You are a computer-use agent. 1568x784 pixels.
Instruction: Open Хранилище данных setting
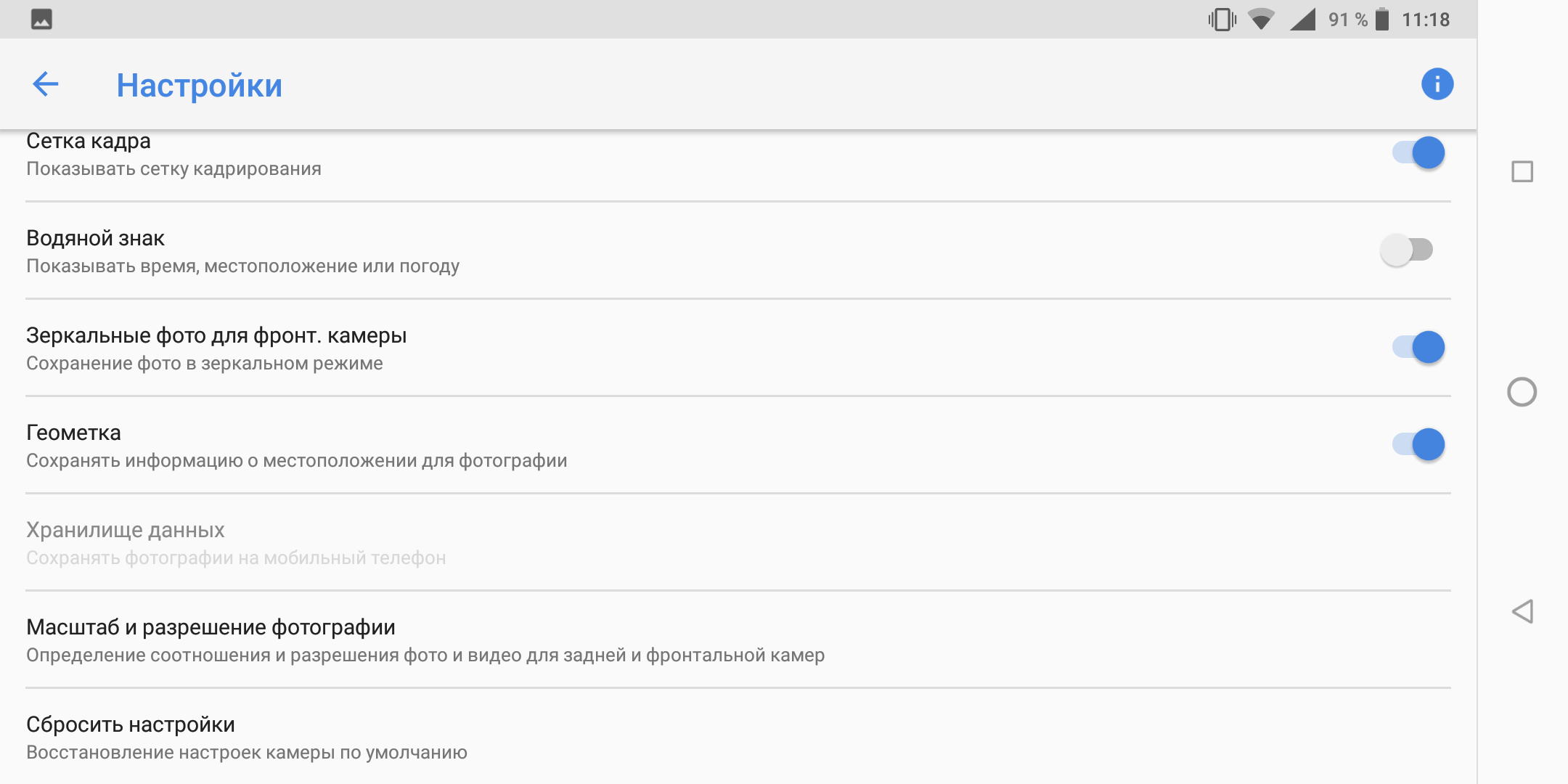(x=738, y=542)
